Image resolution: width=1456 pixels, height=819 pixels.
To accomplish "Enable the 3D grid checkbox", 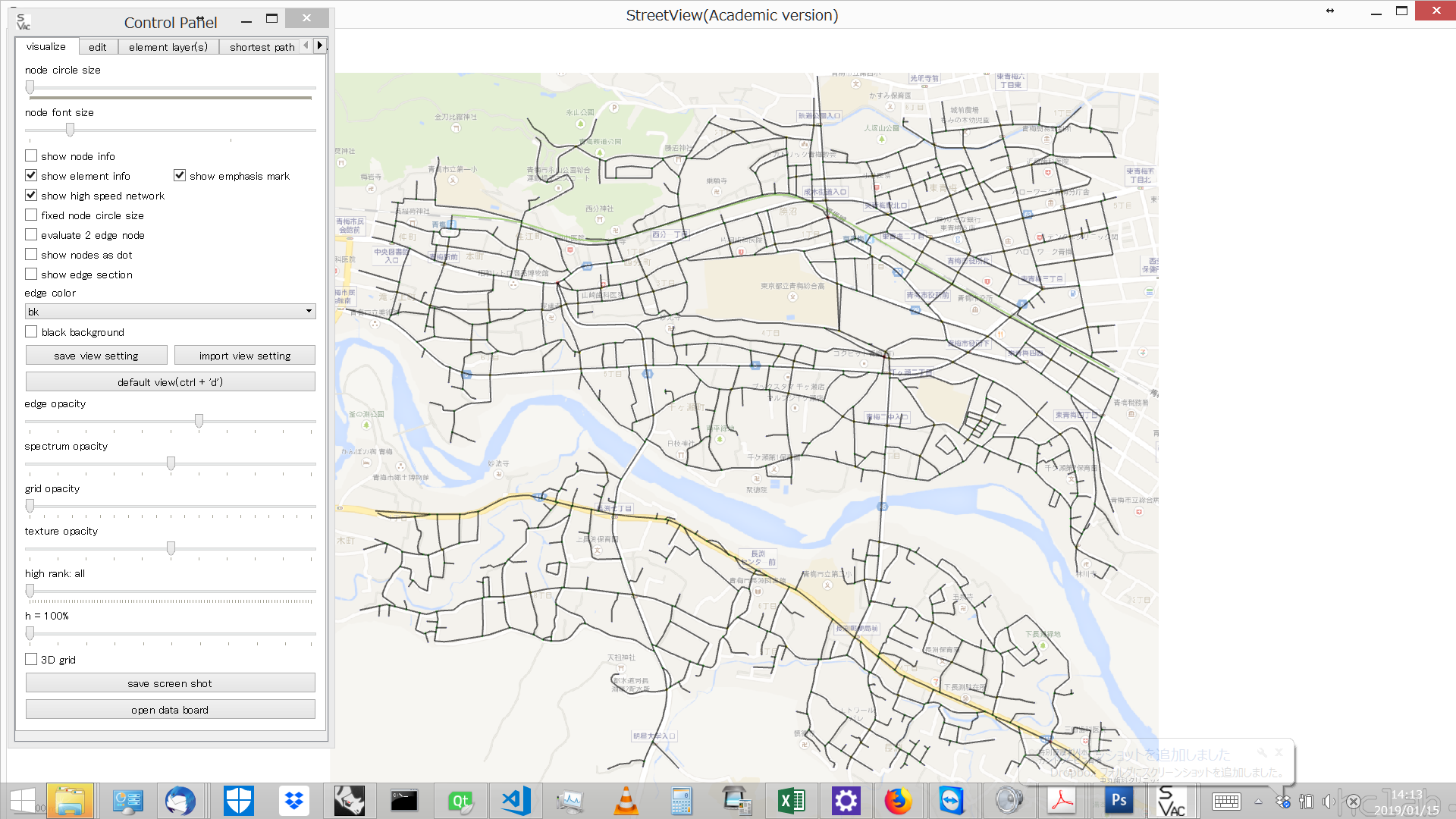I will (x=31, y=660).
